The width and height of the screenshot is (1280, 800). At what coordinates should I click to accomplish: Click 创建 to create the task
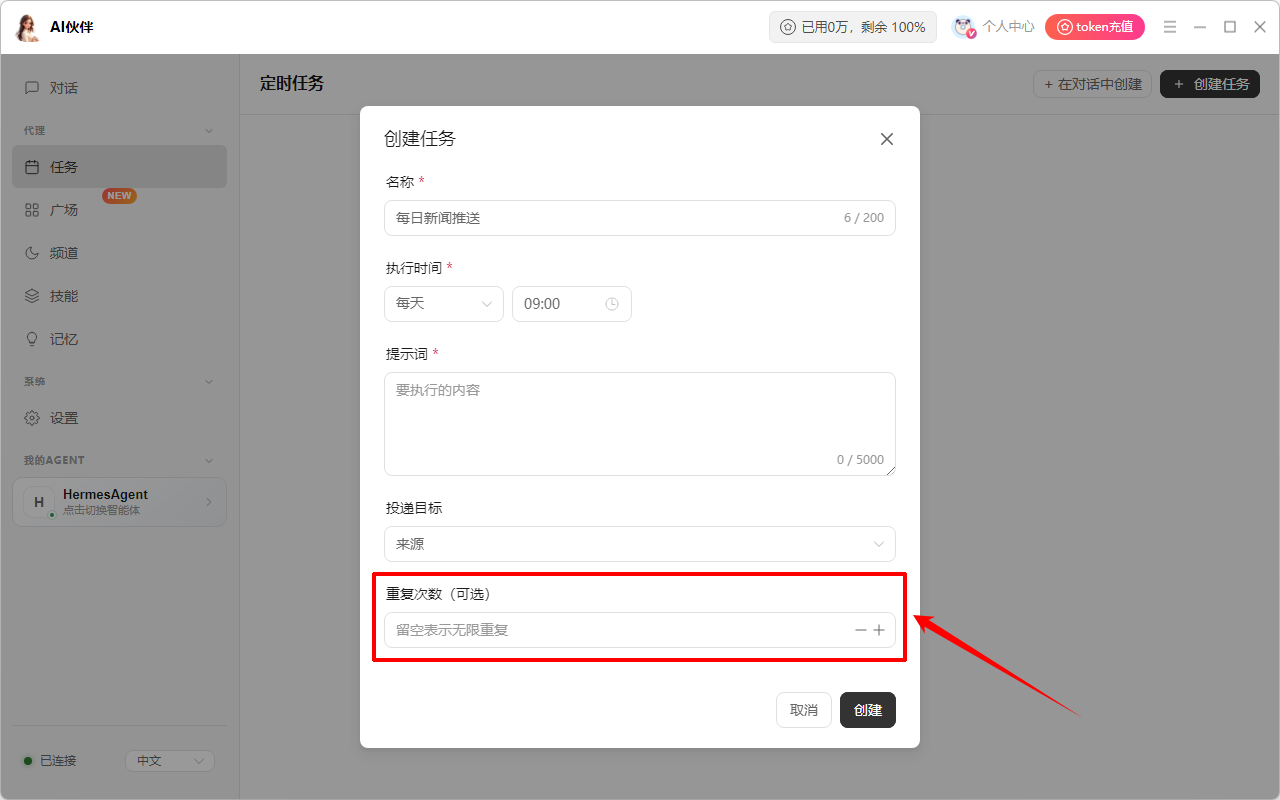(x=868, y=710)
